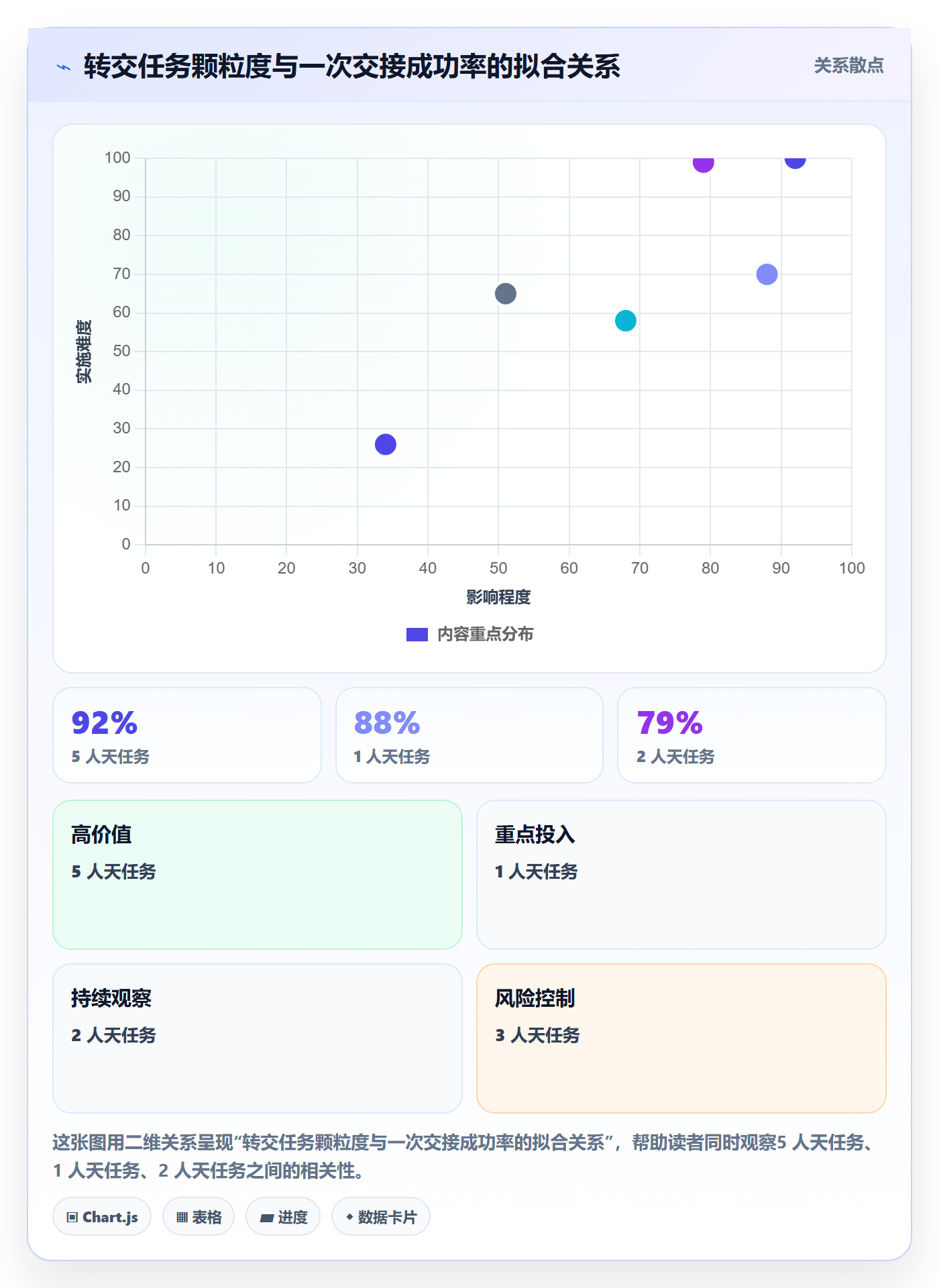Click the chart title 转交任务颗粒度与一次交接成功率的拟合关系
Image resolution: width=939 pixels, height=1288 pixels.
click(x=352, y=66)
